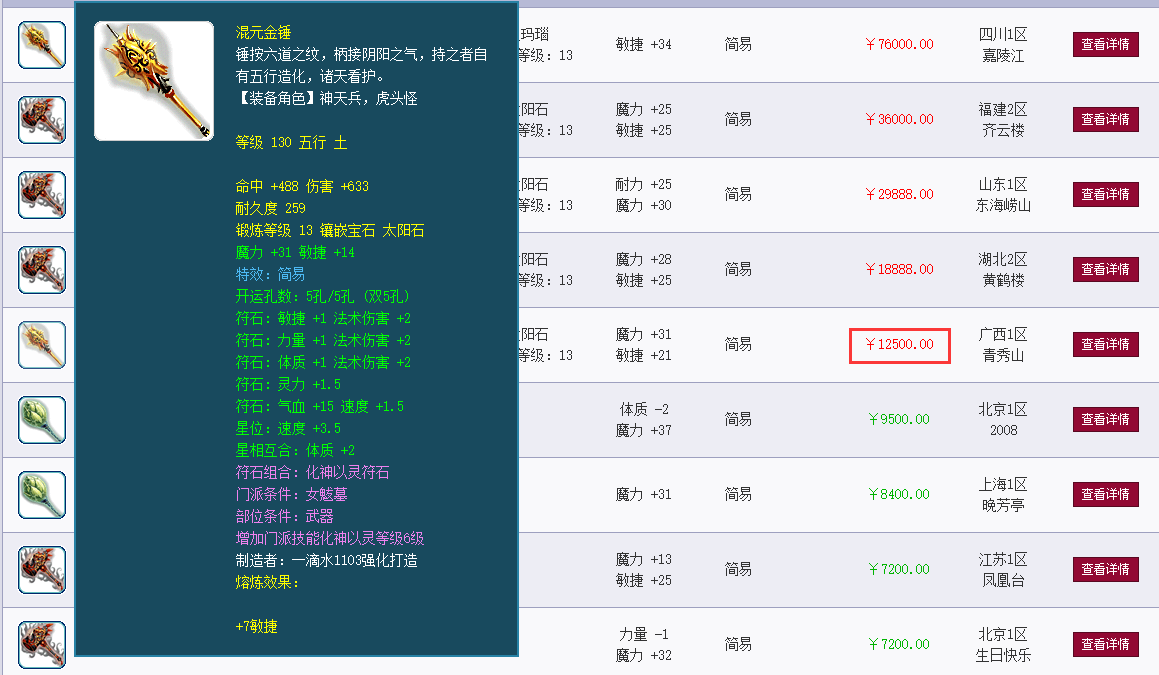The height and width of the screenshot is (675, 1159).
Task: Click 查看详情 for the 上海1区 晚芳亭 listing
Action: tap(1105, 494)
